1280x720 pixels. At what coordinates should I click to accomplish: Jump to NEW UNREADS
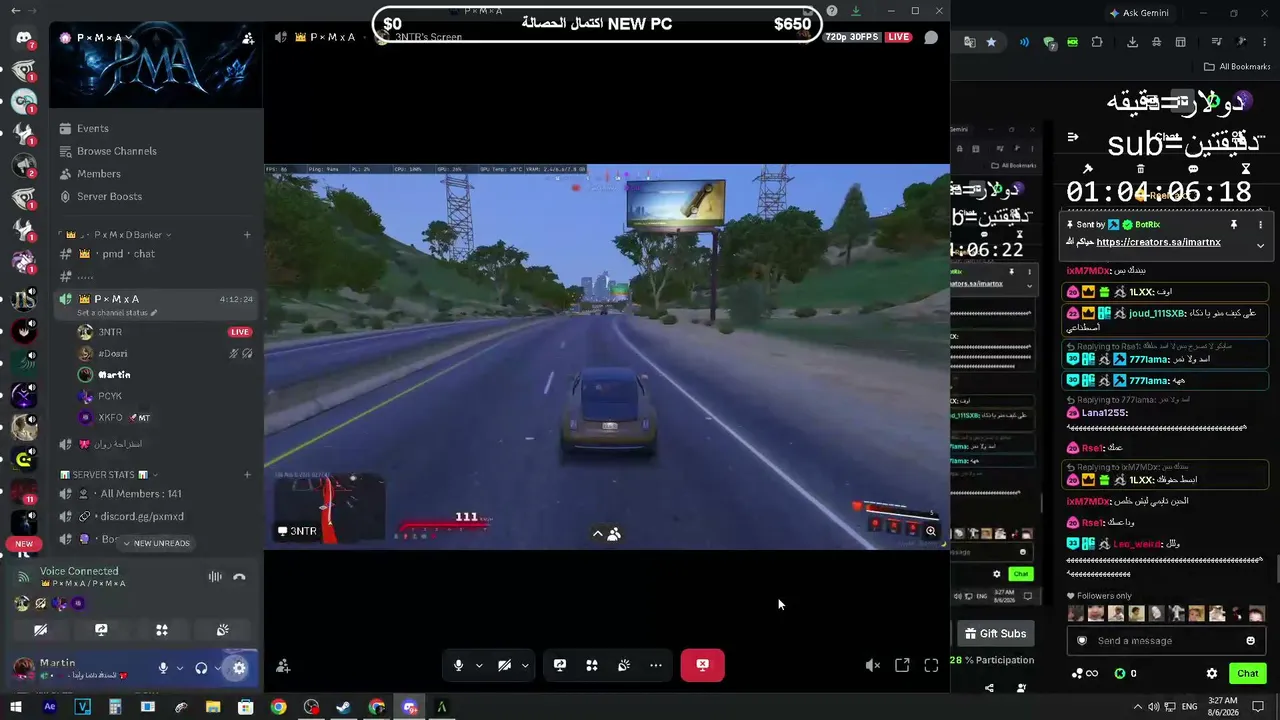[156, 543]
